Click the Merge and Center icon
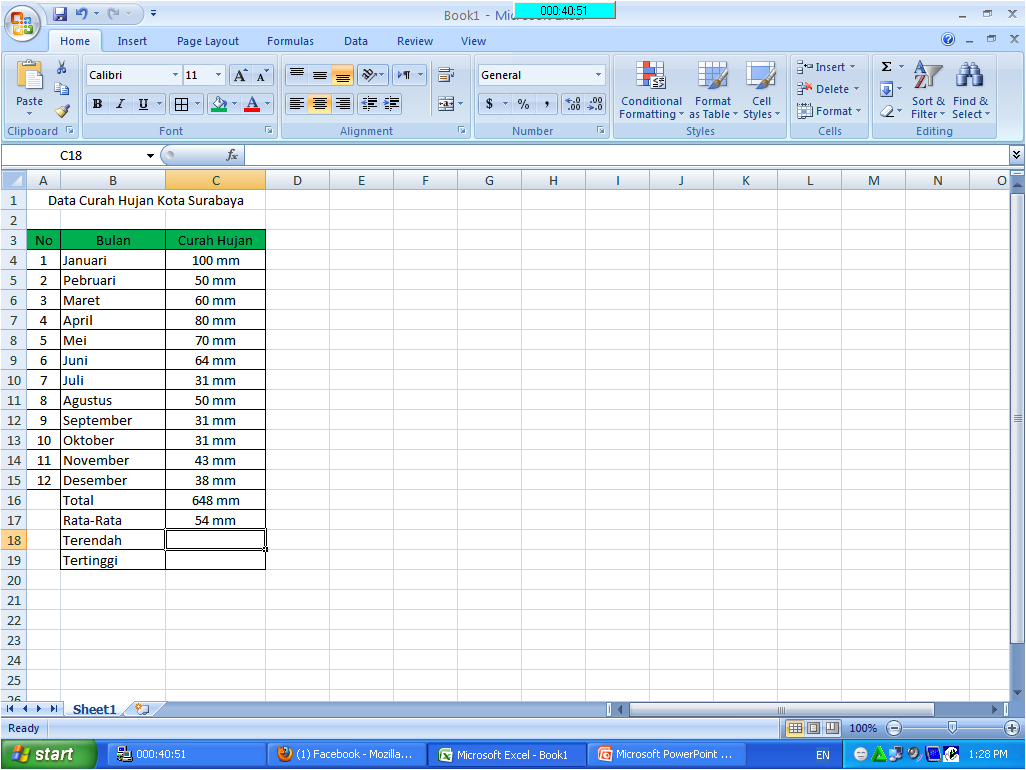The width and height of the screenshot is (1026, 770). [446, 104]
